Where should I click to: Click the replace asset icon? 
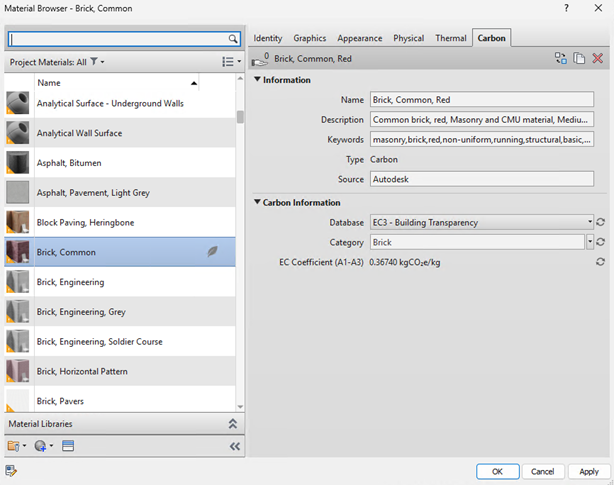[x=562, y=59]
